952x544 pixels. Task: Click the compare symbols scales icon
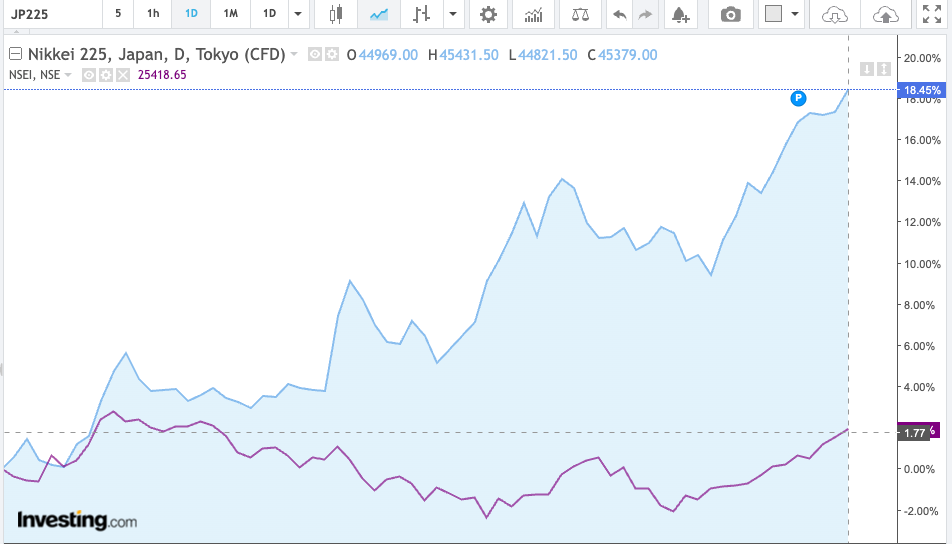point(579,14)
